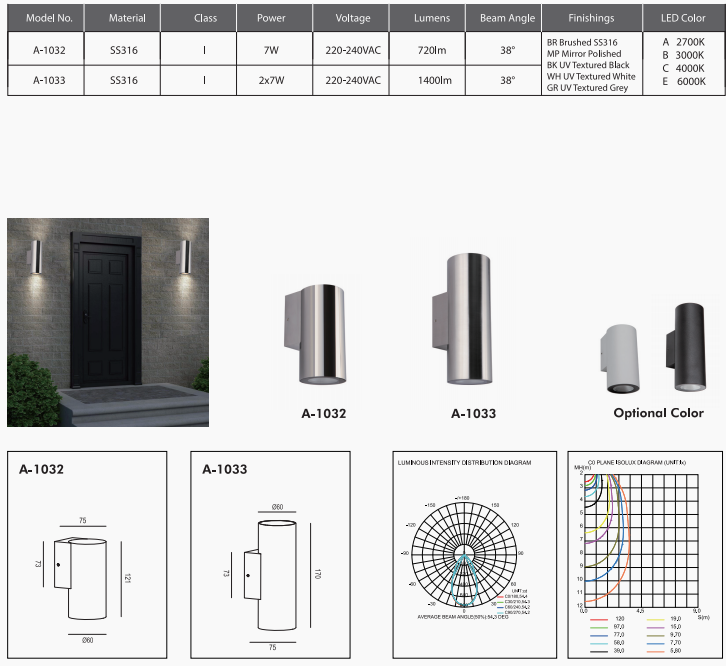Click the LED Color column header
The height and width of the screenshot is (666, 726).
684,18
